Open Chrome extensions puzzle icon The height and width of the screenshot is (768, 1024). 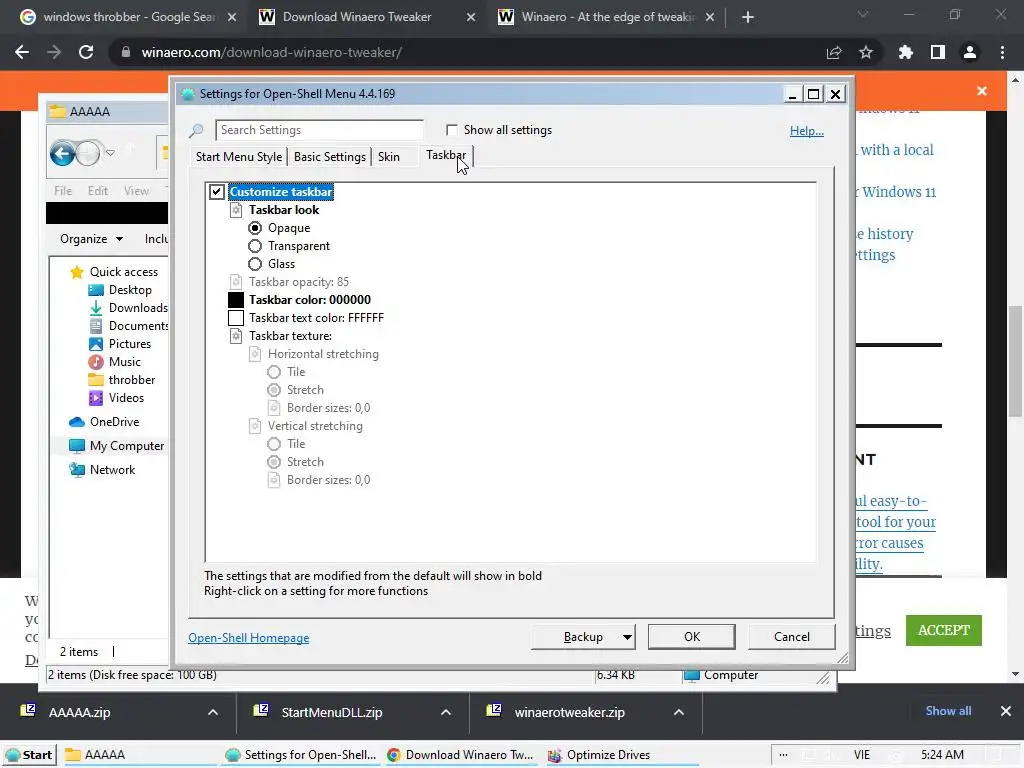point(906,52)
